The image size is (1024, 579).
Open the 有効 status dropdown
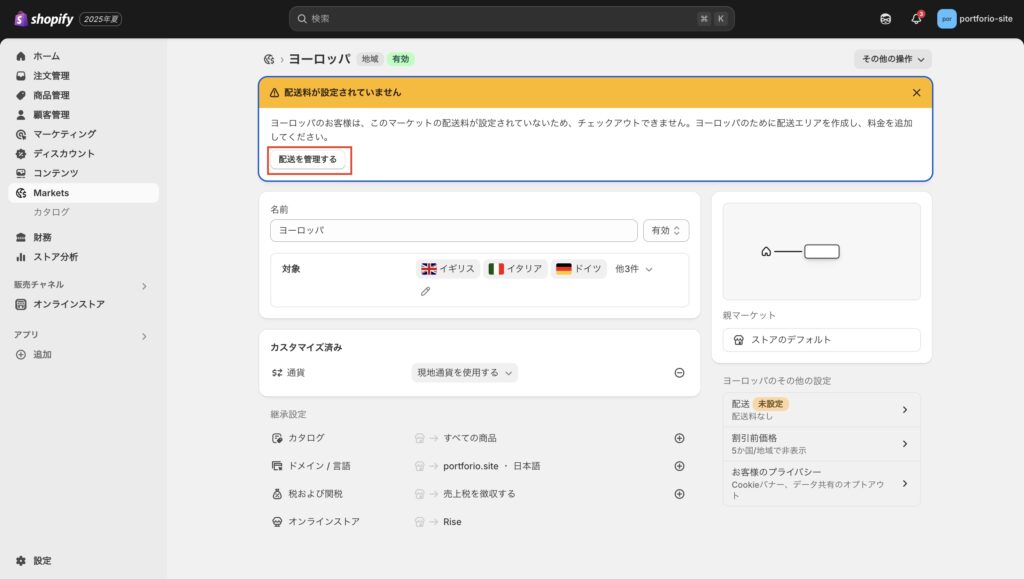[x=665, y=231]
